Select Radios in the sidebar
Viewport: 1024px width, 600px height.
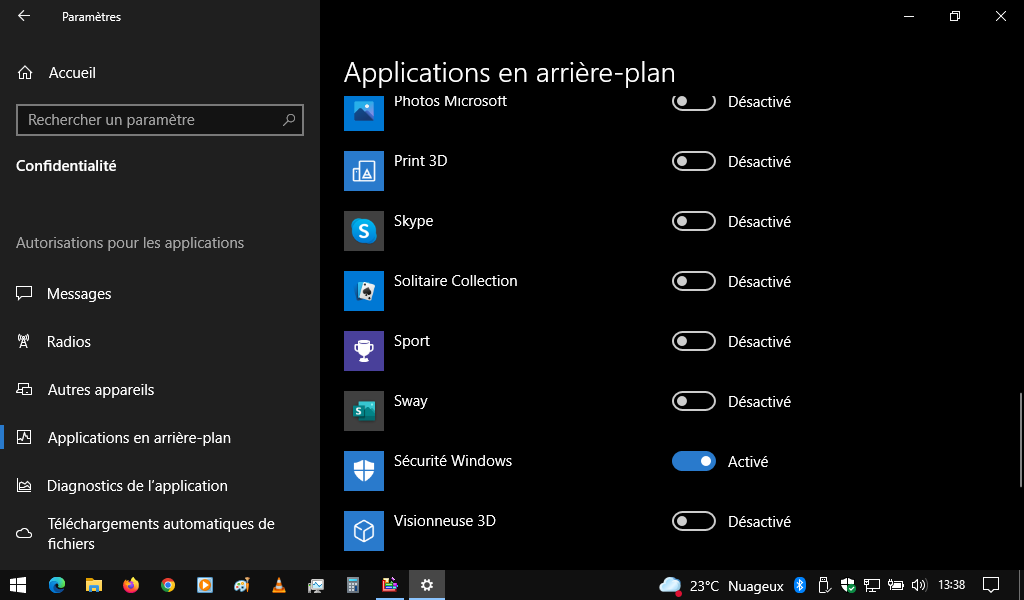69,342
